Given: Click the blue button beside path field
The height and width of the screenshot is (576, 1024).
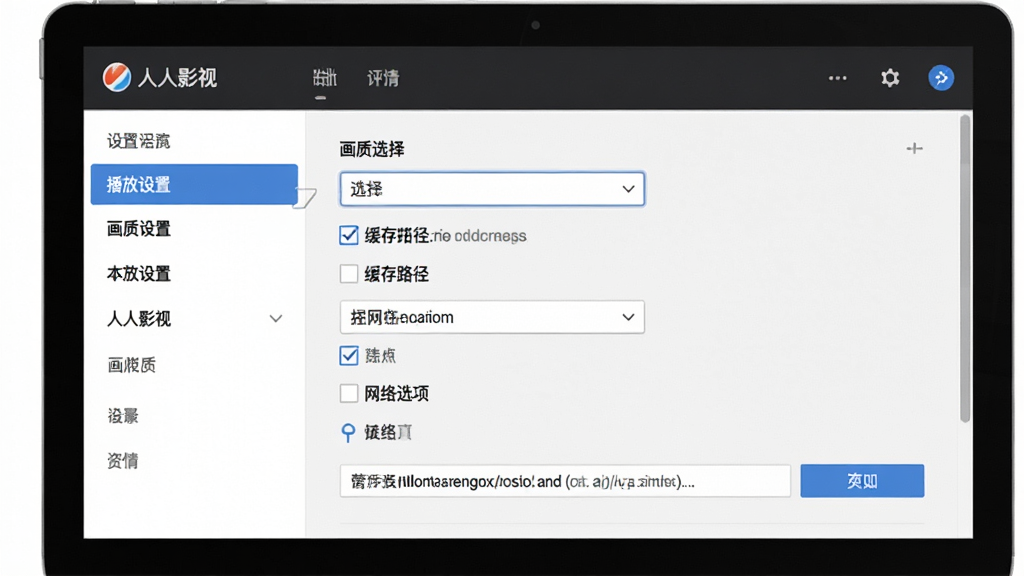Looking at the screenshot, I should coord(862,481).
